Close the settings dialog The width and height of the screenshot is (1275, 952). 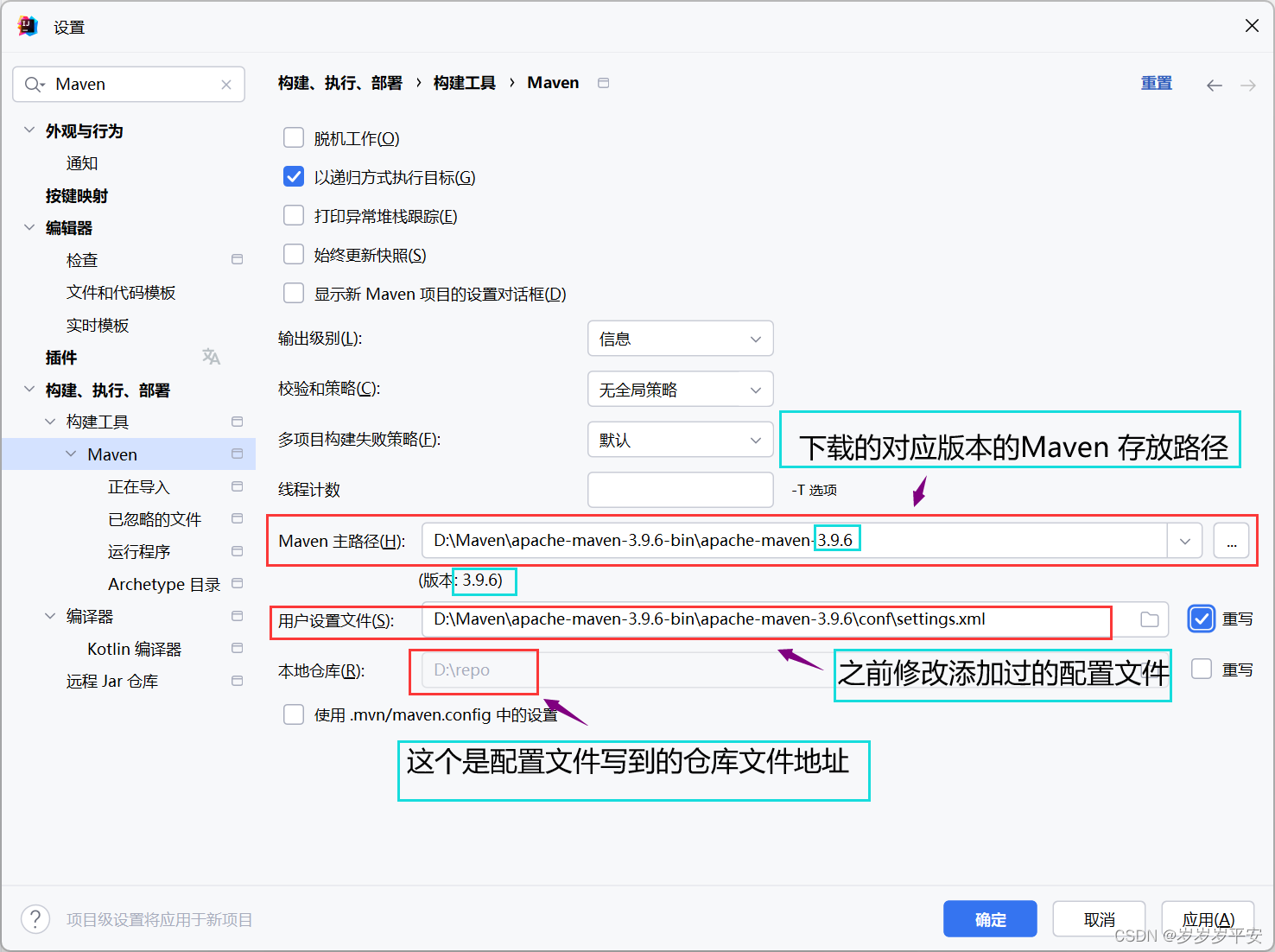pyautogui.click(x=1252, y=26)
